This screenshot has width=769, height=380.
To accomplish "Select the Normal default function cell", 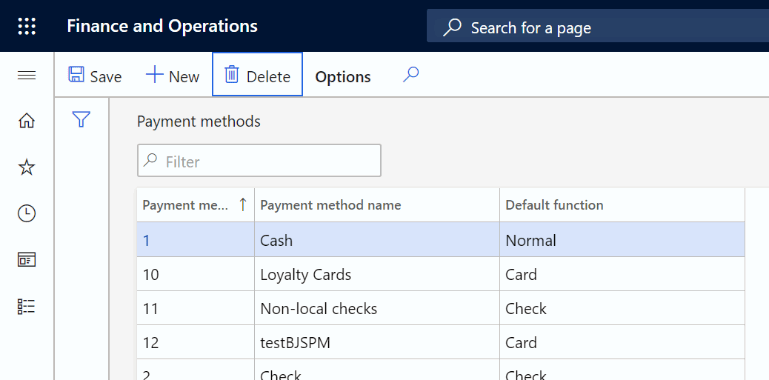I will pos(622,240).
